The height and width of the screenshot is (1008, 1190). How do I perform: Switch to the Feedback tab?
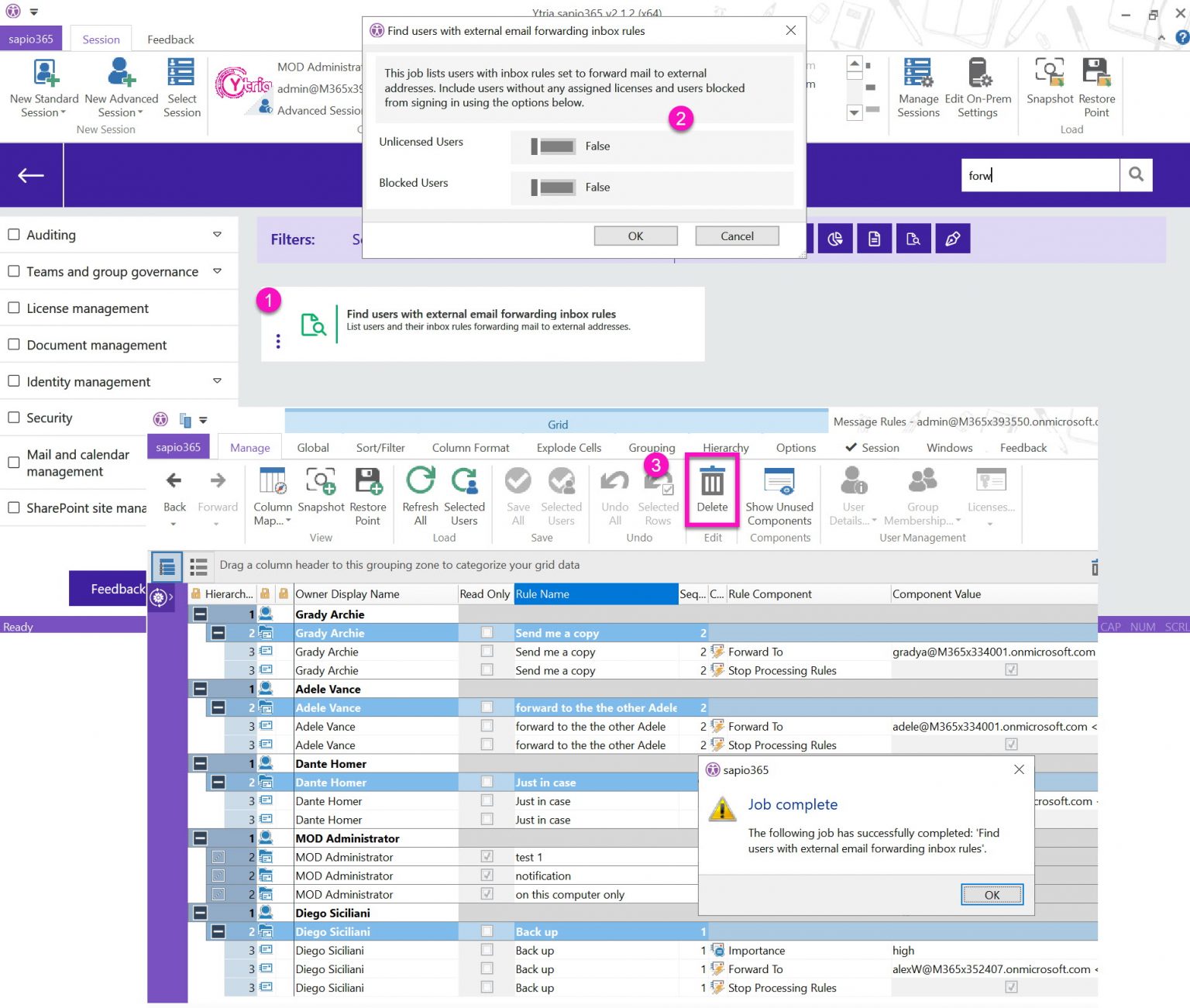click(x=170, y=39)
